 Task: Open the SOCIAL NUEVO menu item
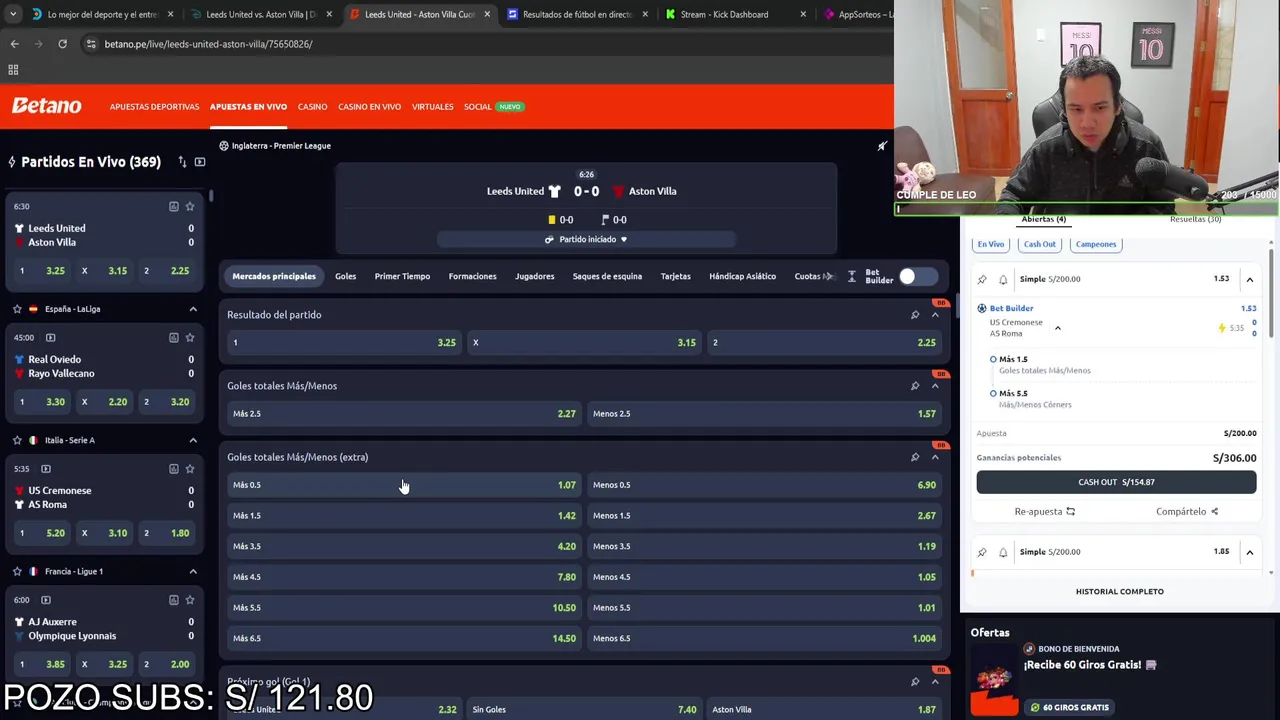point(493,107)
